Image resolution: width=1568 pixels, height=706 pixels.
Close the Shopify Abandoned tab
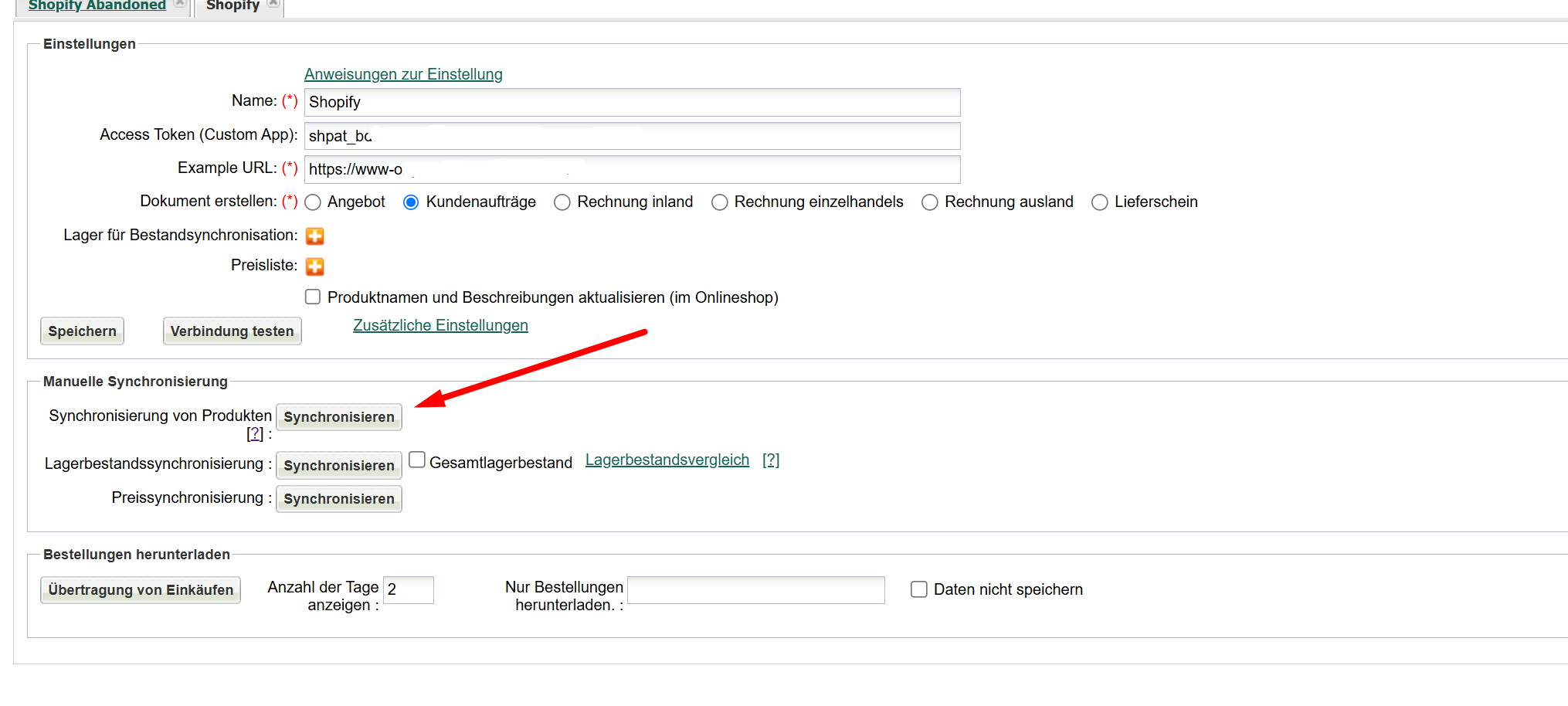click(x=179, y=3)
